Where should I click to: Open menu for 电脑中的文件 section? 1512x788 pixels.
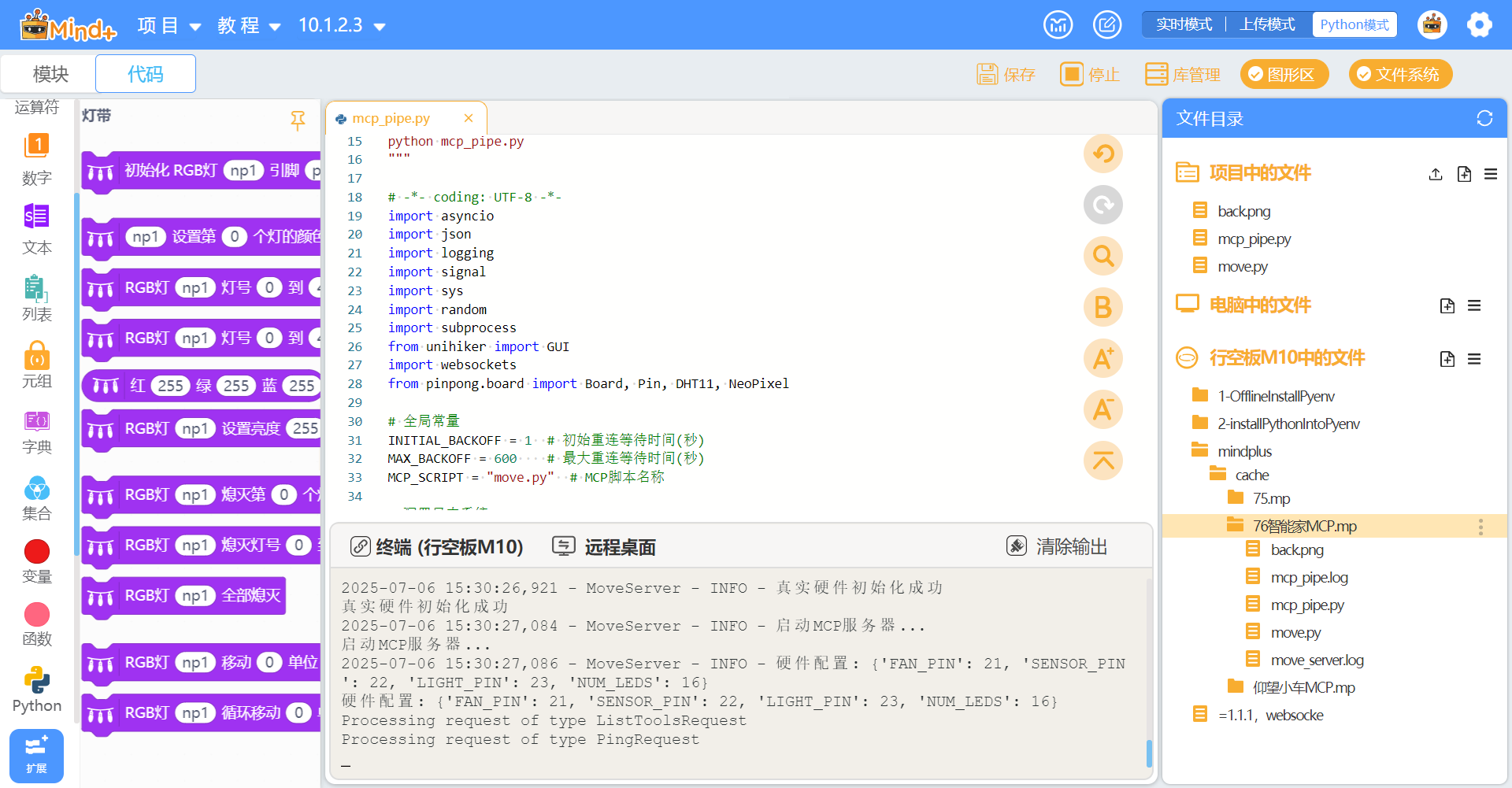1474,305
